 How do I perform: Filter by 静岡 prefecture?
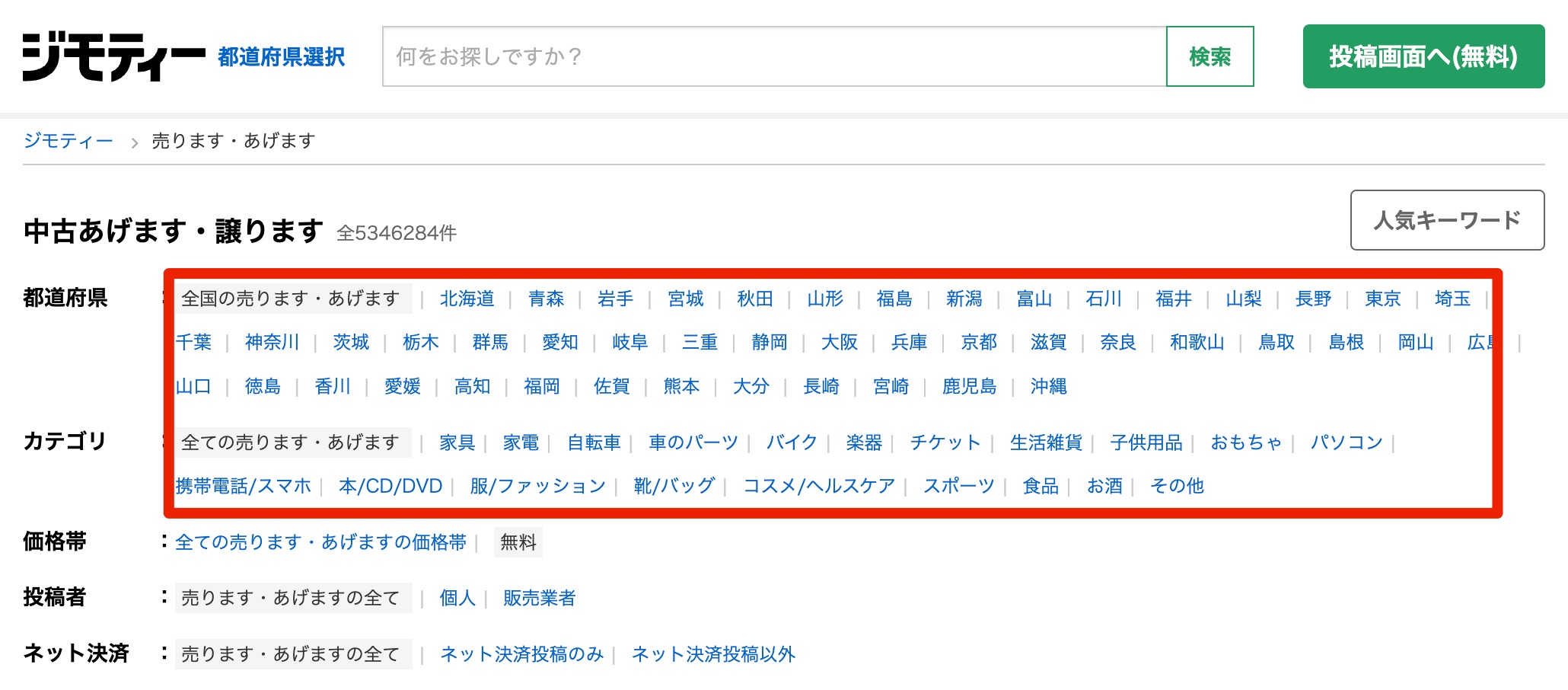click(770, 343)
